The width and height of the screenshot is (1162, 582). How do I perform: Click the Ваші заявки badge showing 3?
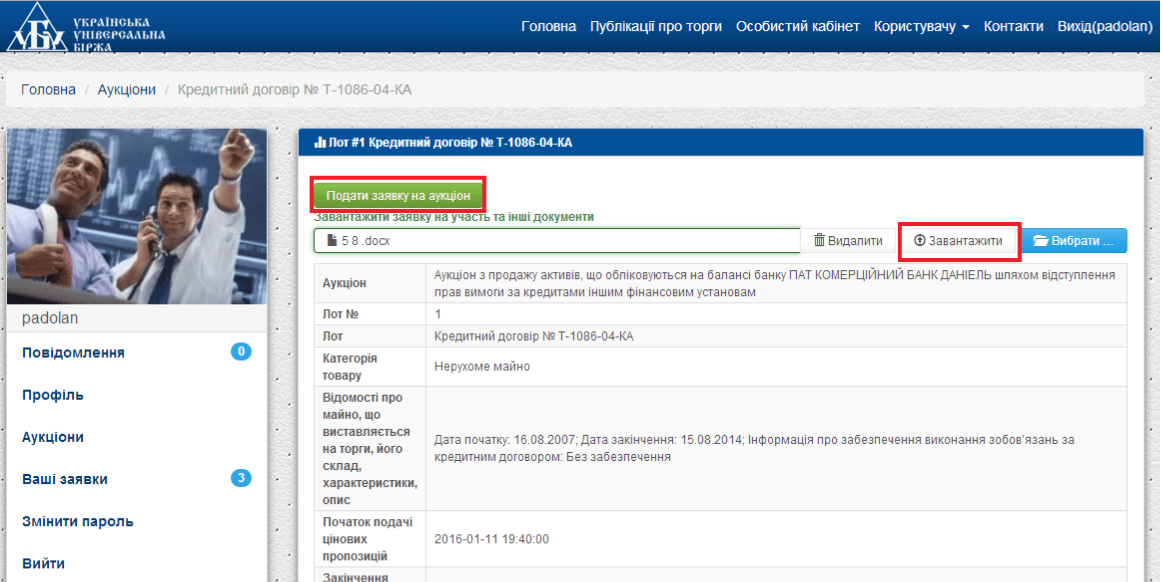(241, 478)
